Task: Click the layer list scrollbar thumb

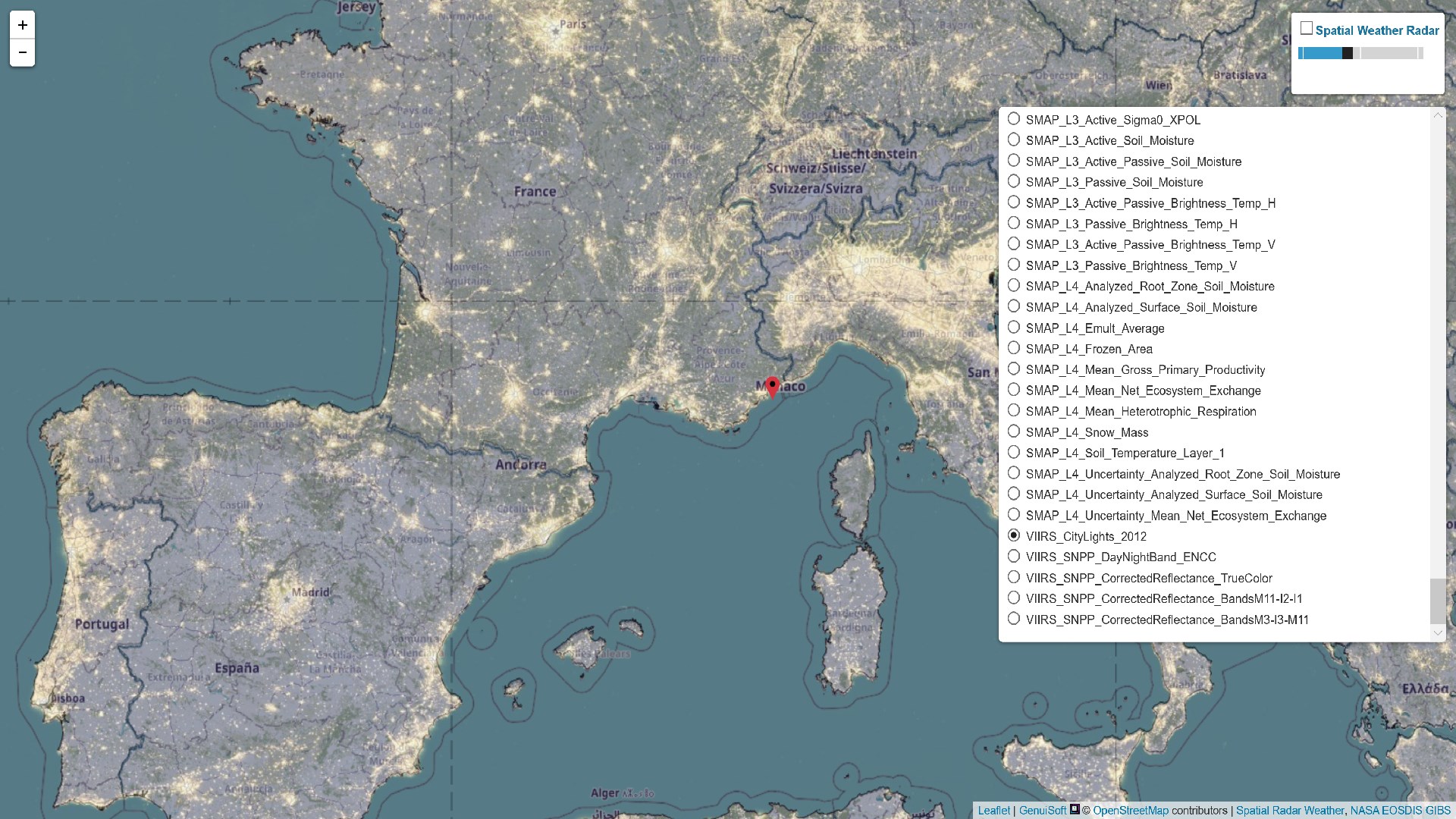Action: pyautogui.click(x=1437, y=601)
